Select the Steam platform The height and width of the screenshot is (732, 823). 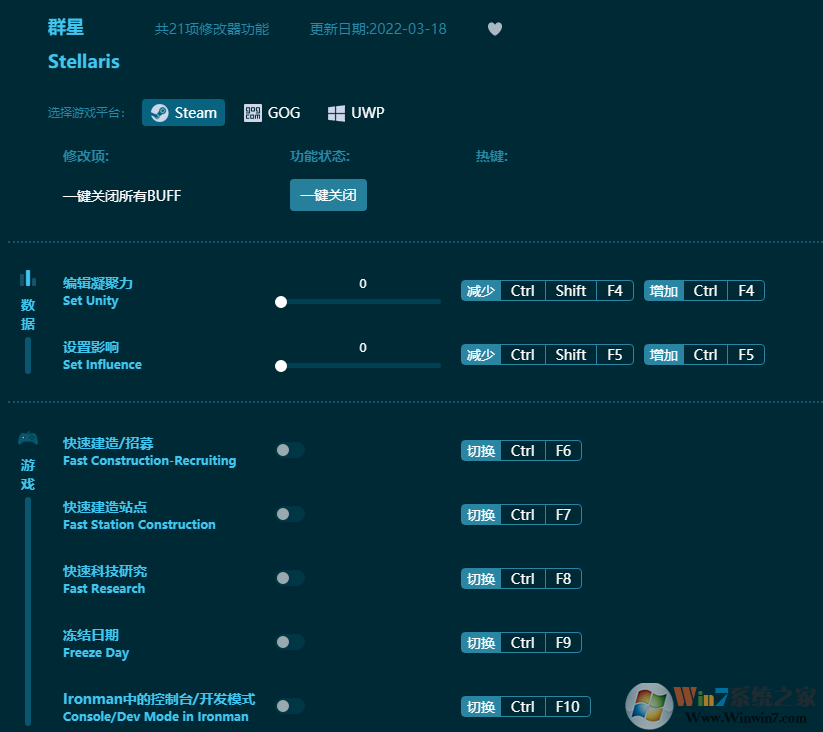[183, 112]
